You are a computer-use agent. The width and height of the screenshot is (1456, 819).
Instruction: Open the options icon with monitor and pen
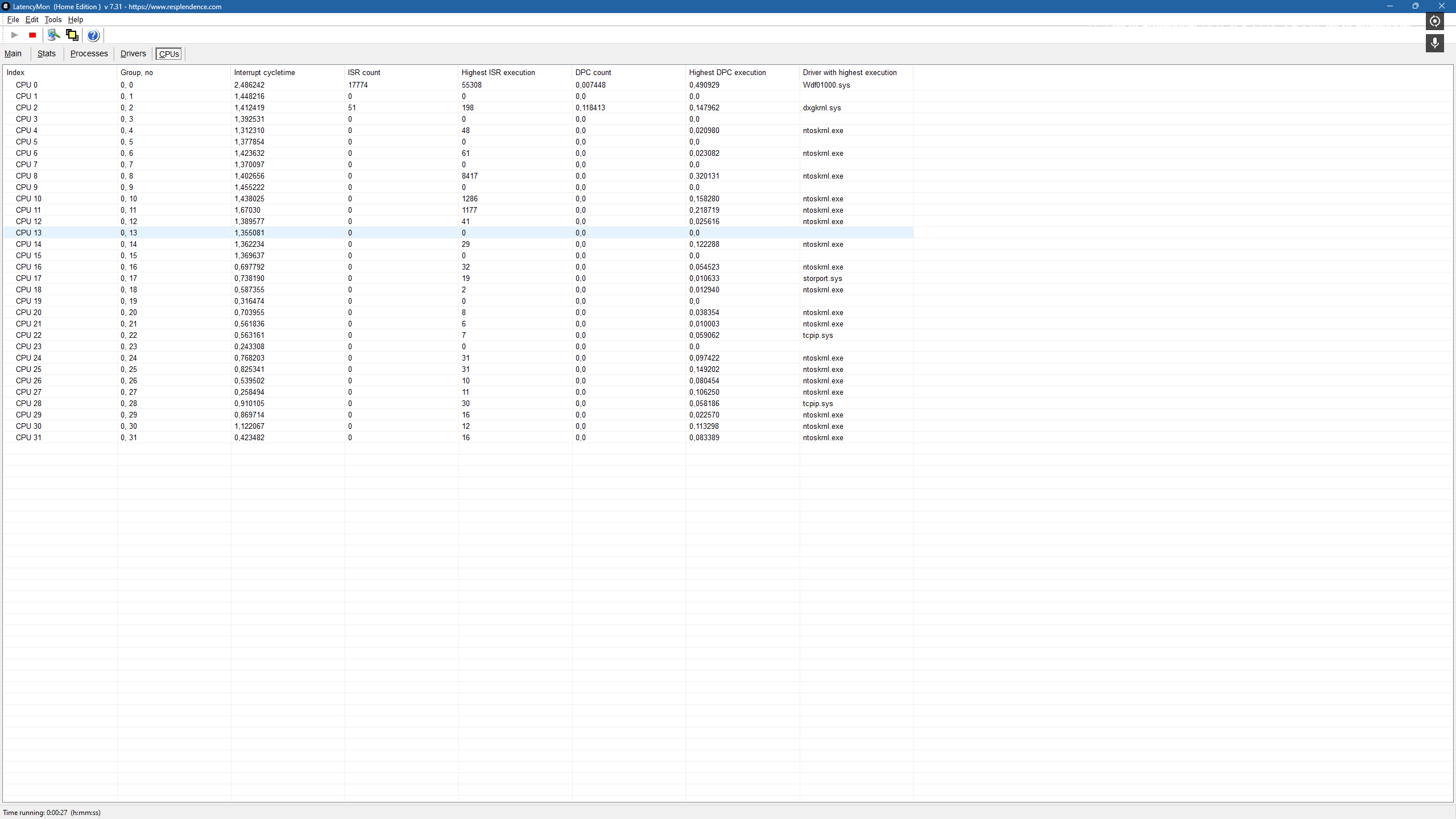tap(53, 35)
